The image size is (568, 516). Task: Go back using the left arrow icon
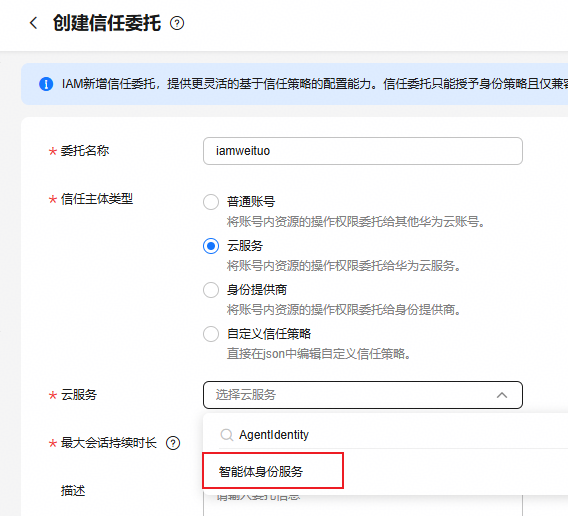coord(33,23)
